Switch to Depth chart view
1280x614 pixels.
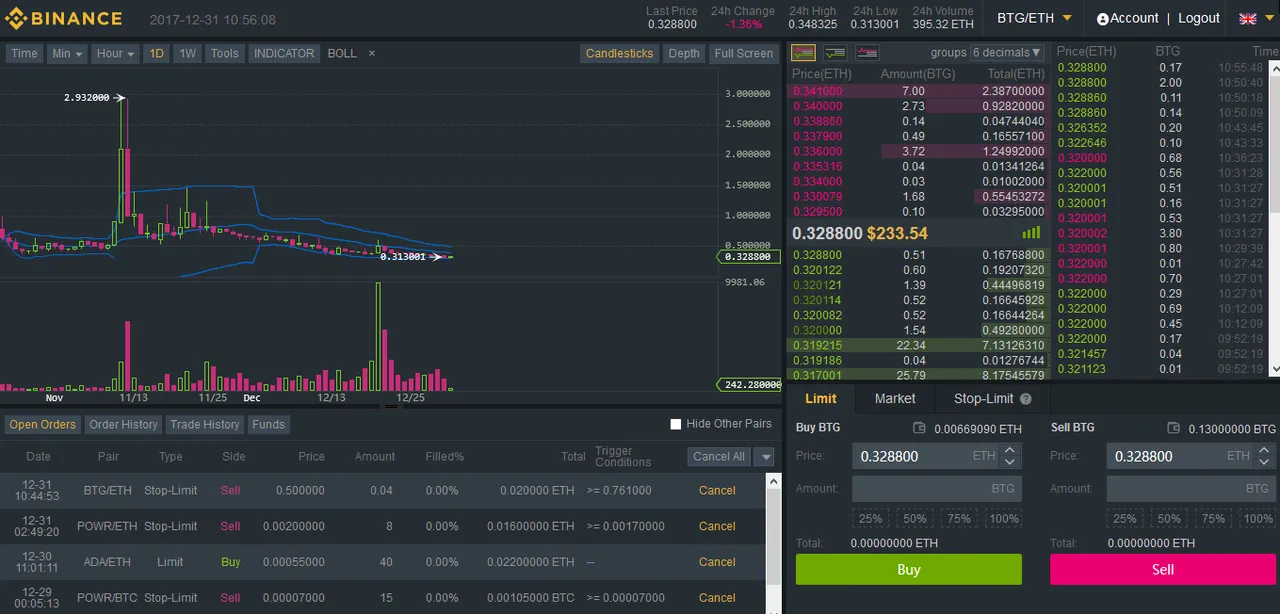[684, 53]
